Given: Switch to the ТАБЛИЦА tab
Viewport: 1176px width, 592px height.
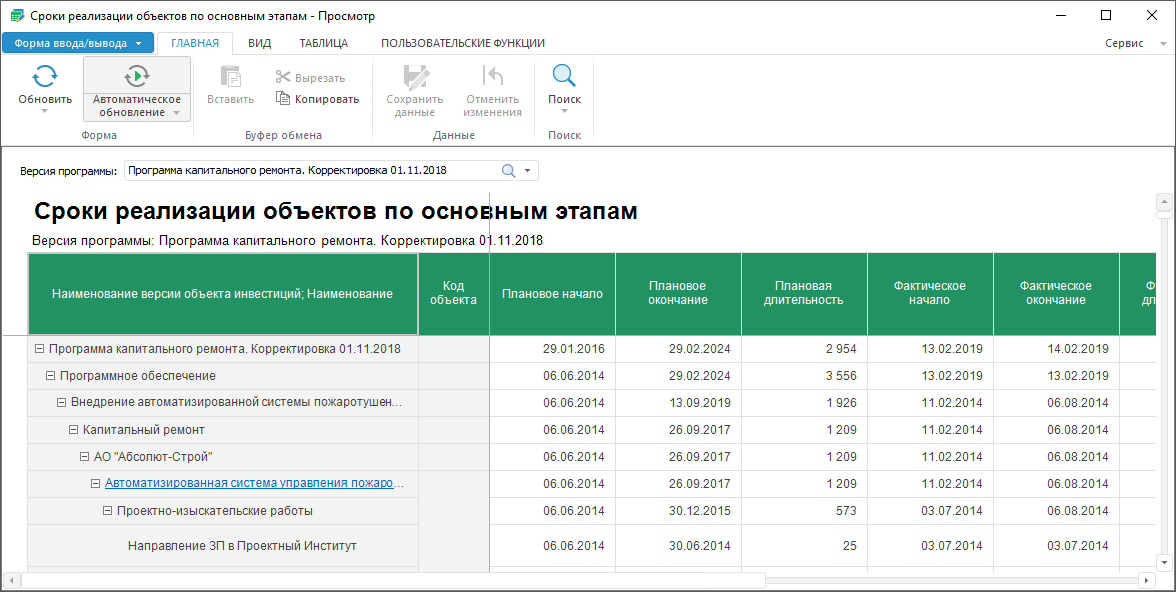Looking at the screenshot, I should pos(324,43).
